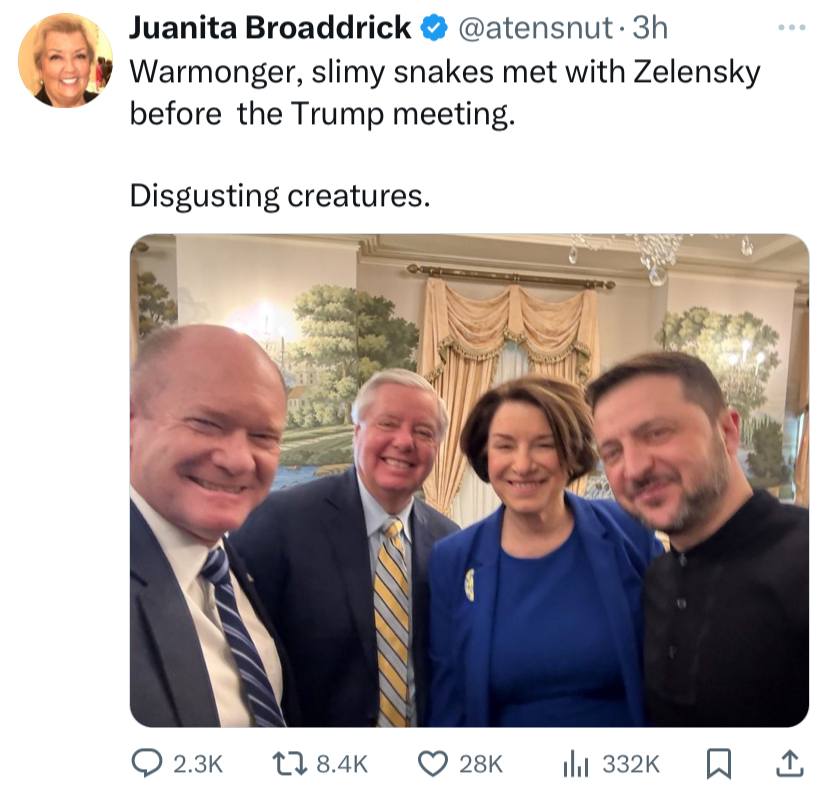The height and width of the screenshot is (792, 828).
Task: Open the three-dot more options menu
Action: click(x=792, y=27)
